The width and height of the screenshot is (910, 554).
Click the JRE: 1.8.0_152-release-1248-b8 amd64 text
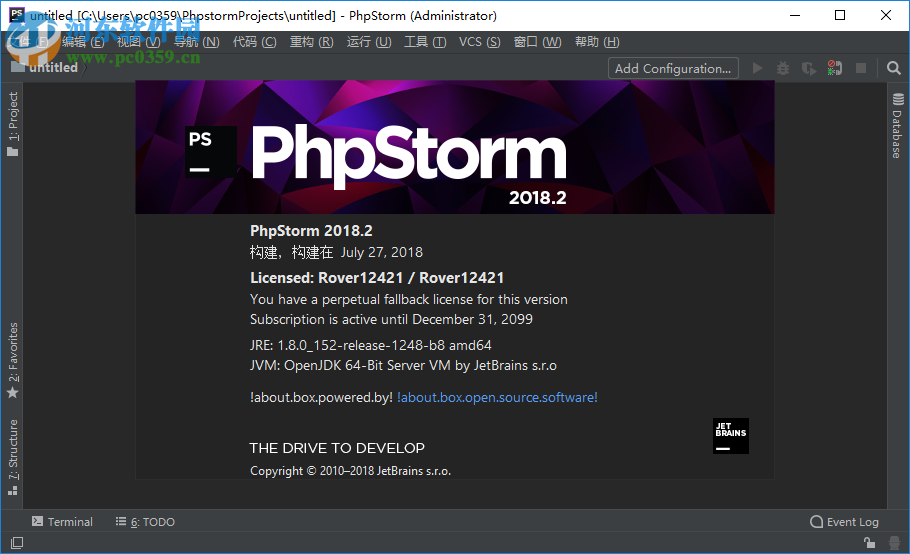click(x=371, y=345)
